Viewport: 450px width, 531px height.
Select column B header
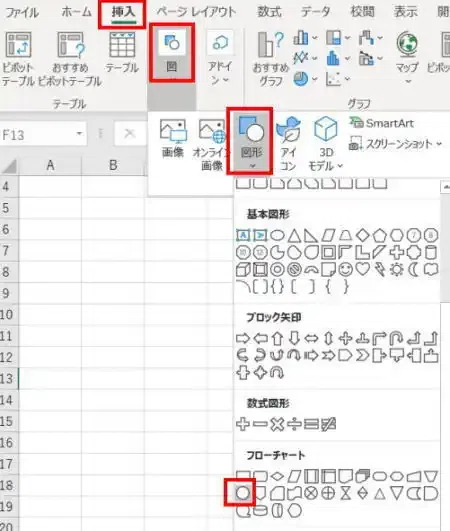113,166
